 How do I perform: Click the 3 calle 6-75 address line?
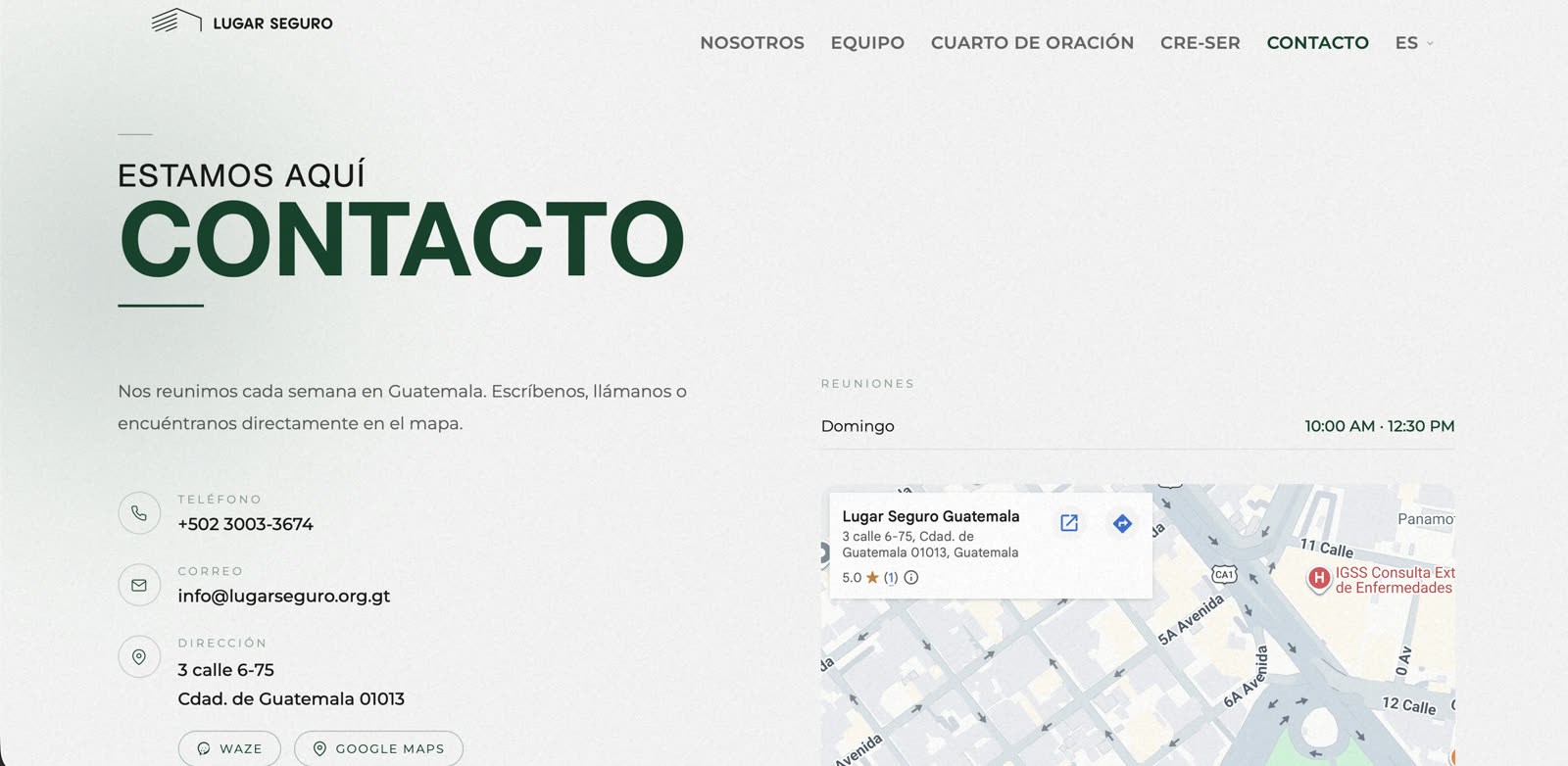225,670
